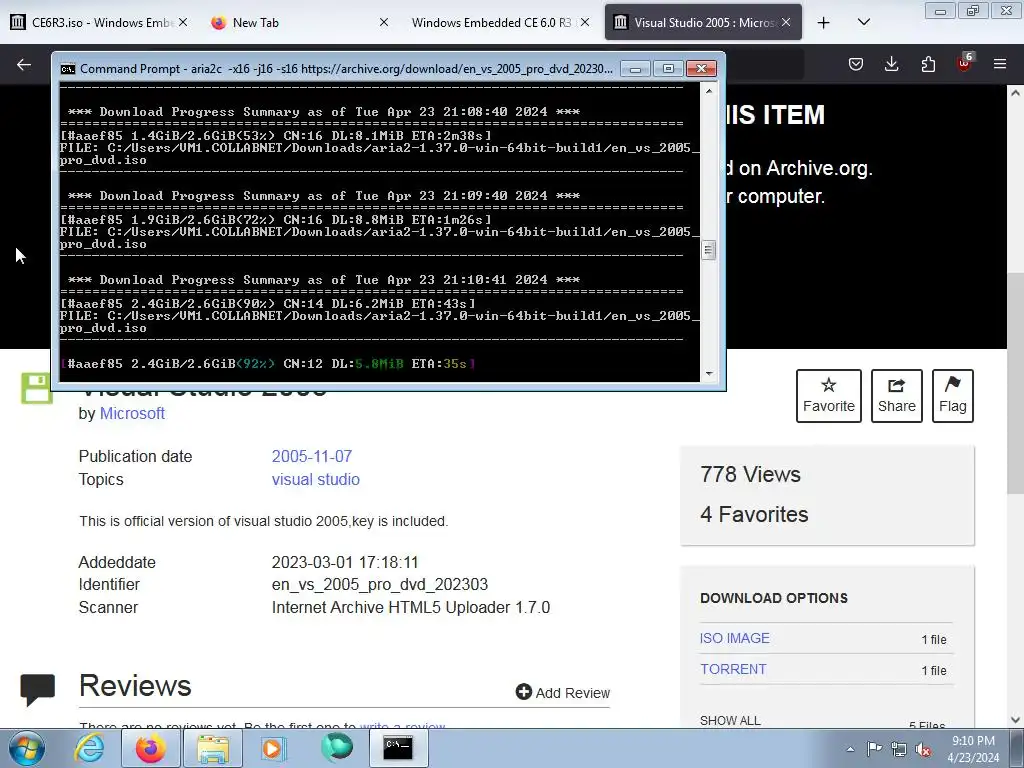Viewport: 1024px width, 768px height.
Task: Switch to Command Prompt taskbar button
Action: (x=398, y=748)
